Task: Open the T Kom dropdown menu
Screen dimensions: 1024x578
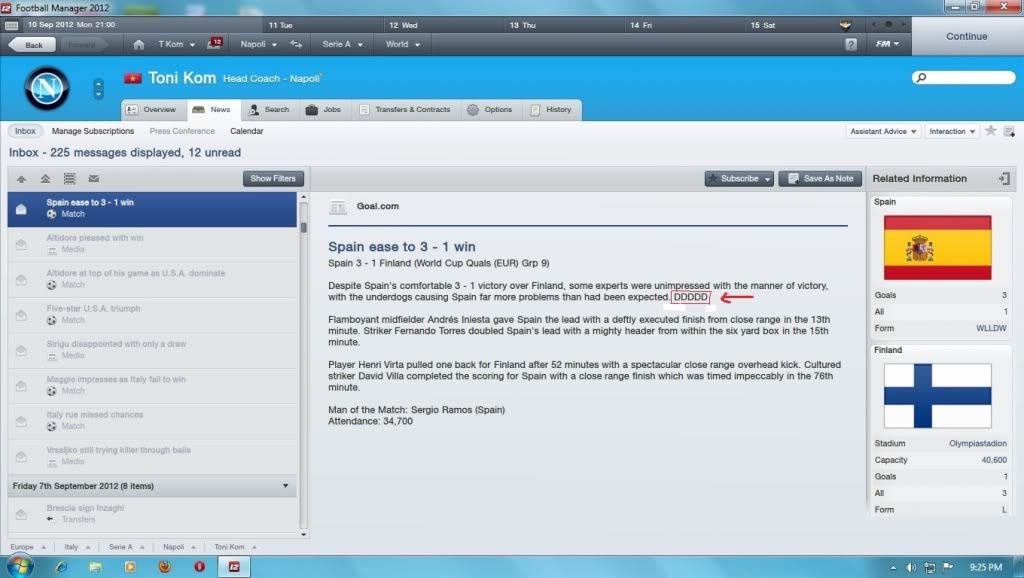Action: click(x=176, y=44)
